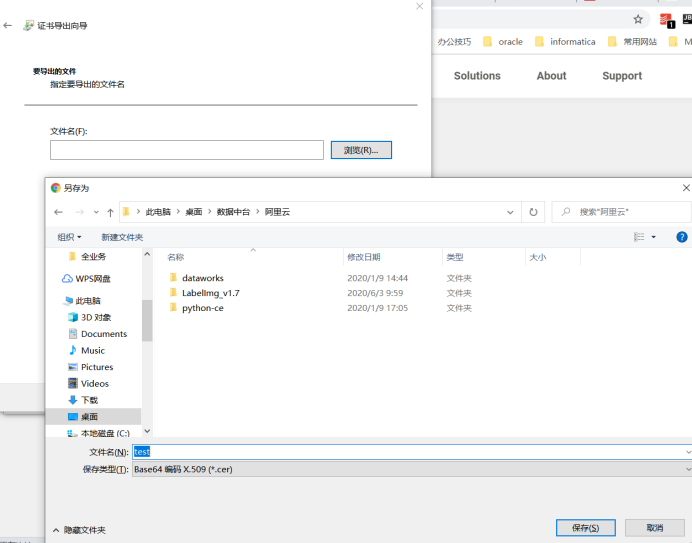The width and height of the screenshot is (692, 543).
Task: Open help with blue question mark icon
Action: point(681,237)
